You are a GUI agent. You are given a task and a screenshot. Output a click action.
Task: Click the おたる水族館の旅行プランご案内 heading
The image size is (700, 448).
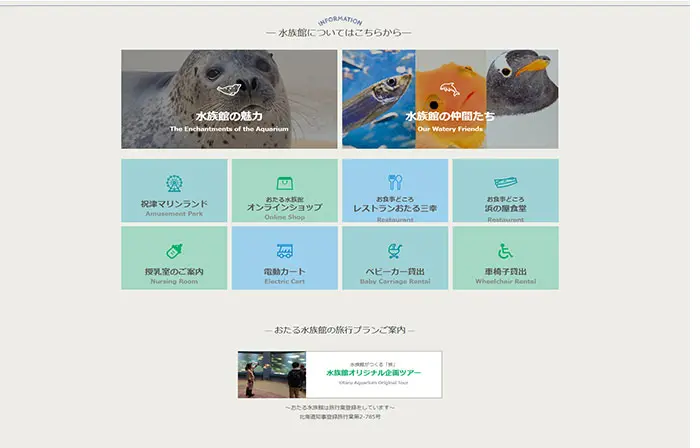click(339, 330)
